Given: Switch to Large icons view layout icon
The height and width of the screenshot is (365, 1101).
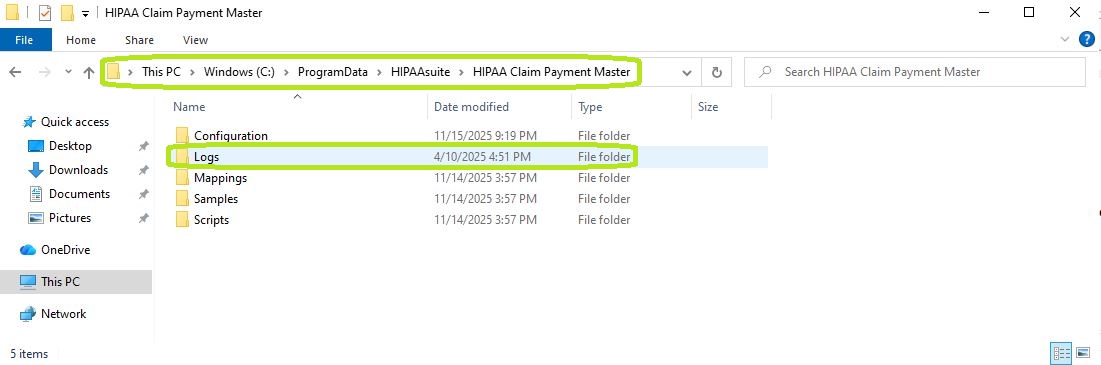Looking at the screenshot, I should [1083, 353].
